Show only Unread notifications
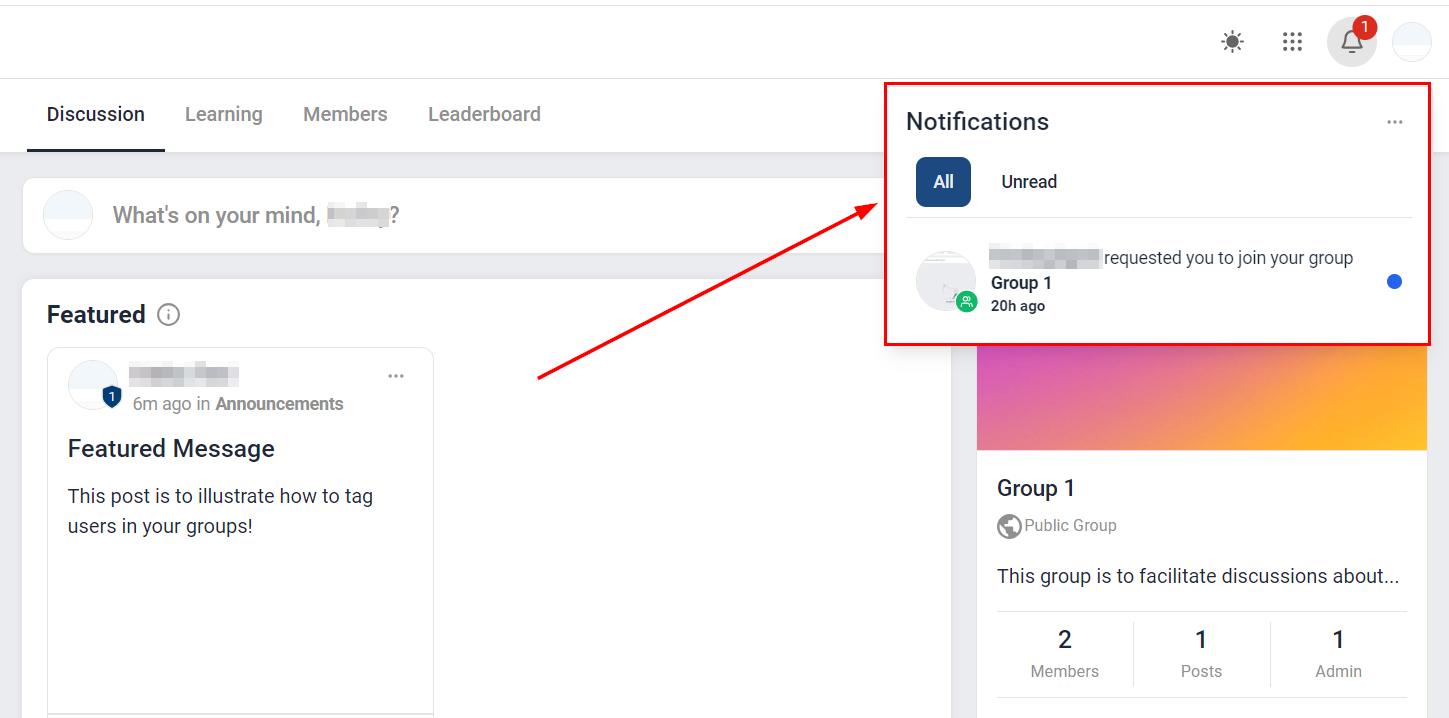The image size is (1449, 718). [1029, 182]
